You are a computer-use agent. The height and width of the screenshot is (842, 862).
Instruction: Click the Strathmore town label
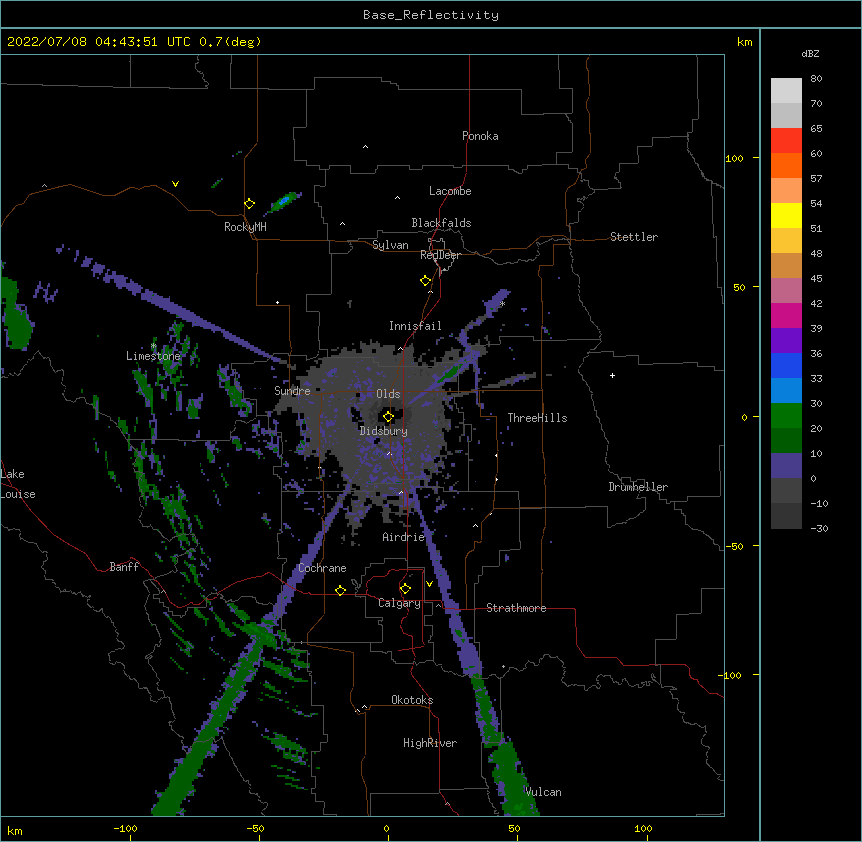point(516,608)
